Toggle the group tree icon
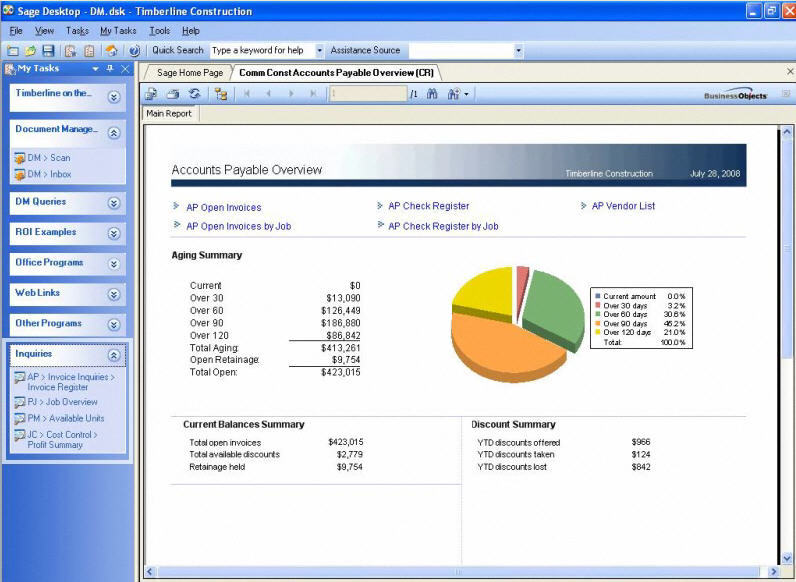Screen dimensions: 796x582 pyautogui.click(x=221, y=94)
